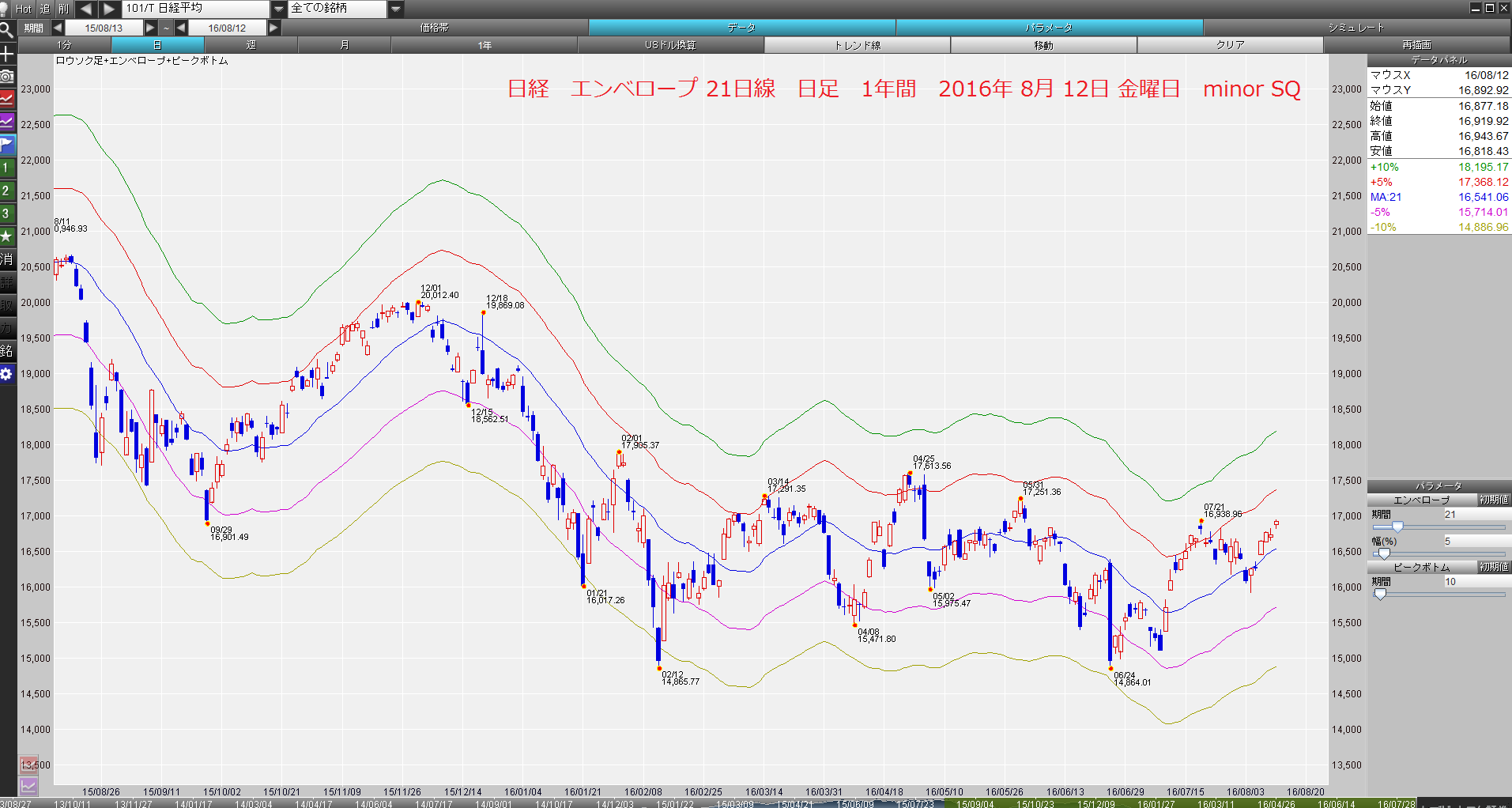Adjust the 幅(%) slider
Image resolution: width=1512 pixels, height=808 pixels.
coord(1384,553)
